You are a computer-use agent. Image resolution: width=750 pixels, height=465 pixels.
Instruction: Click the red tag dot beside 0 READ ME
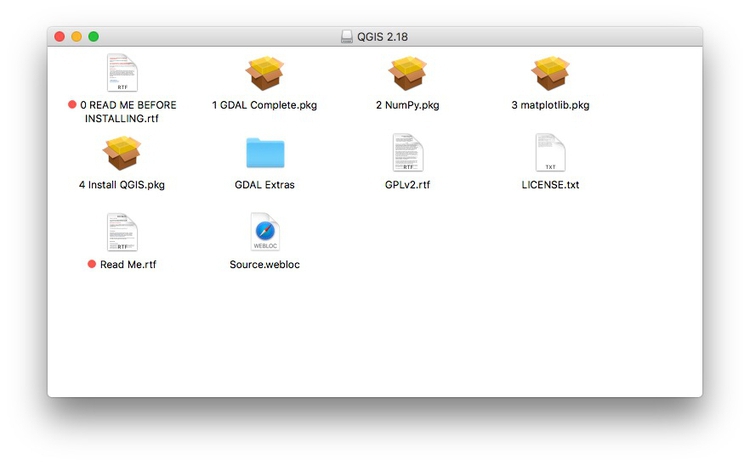(x=72, y=104)
